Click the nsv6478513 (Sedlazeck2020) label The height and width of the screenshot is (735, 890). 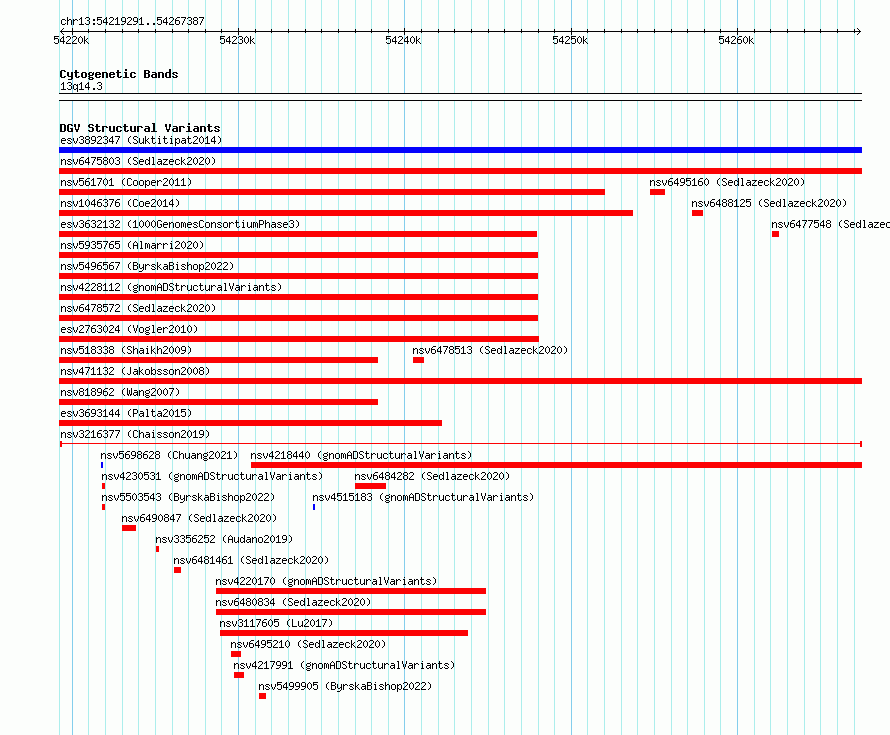490,350
